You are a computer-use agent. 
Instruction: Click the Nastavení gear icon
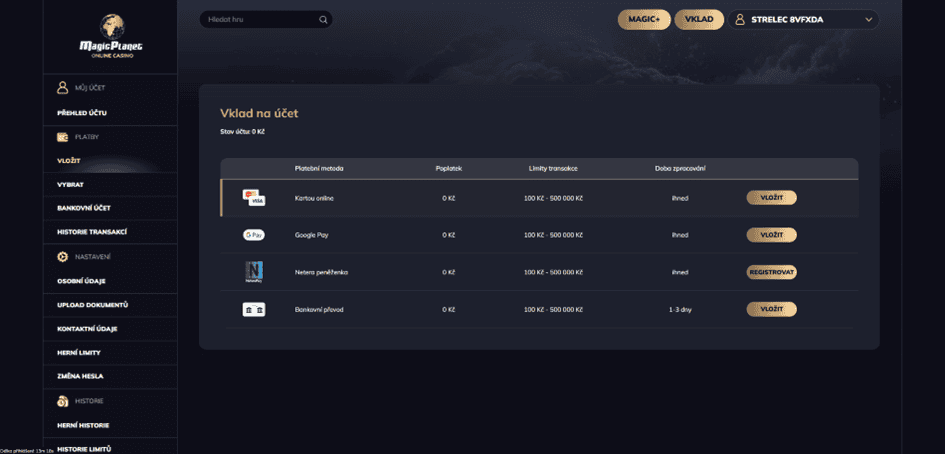click(63, 257)
